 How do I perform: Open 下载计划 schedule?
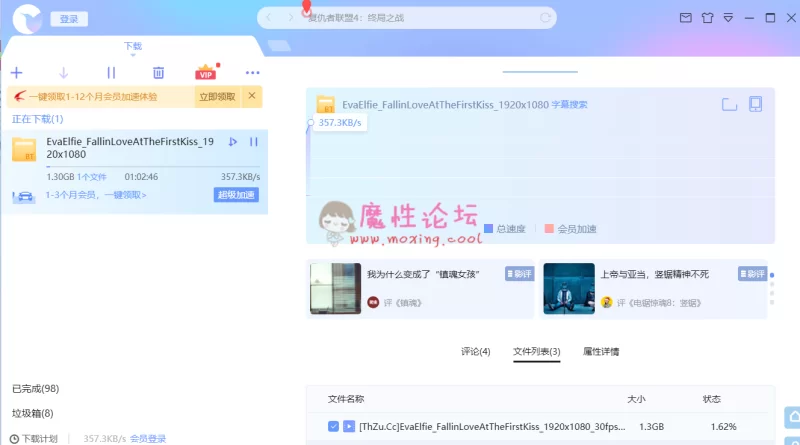coord(34,439)
